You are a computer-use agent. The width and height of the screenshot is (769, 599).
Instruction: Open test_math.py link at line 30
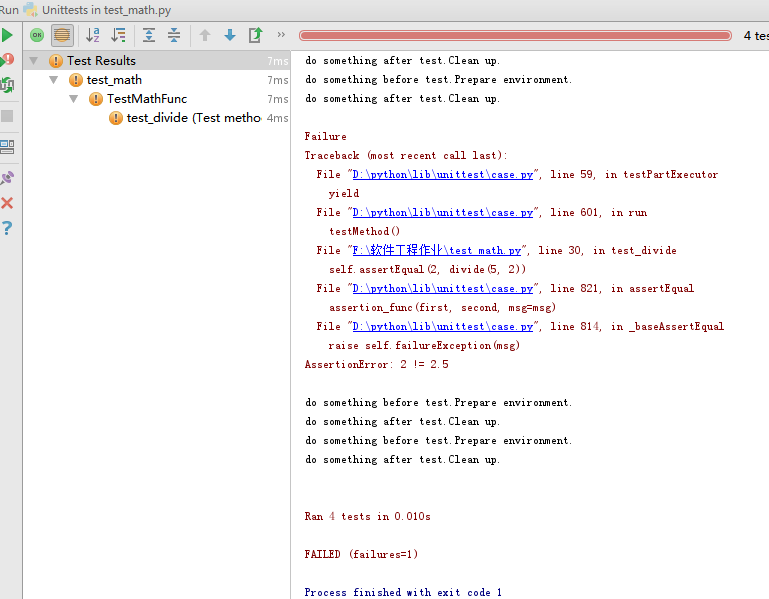coord(436,250)
